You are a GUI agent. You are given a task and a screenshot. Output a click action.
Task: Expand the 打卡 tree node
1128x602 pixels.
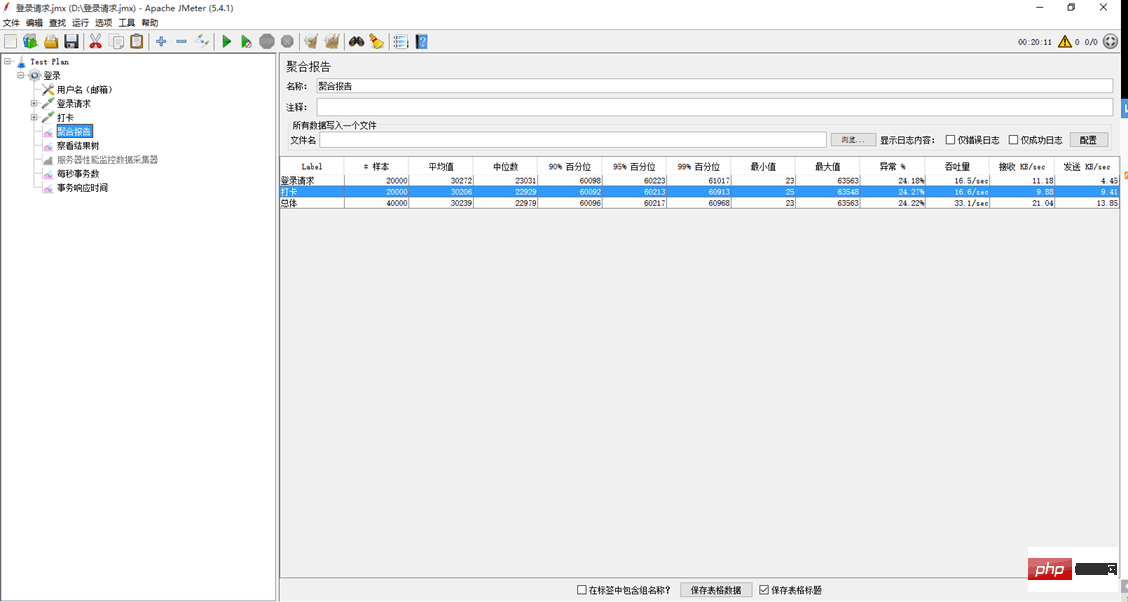33,116
